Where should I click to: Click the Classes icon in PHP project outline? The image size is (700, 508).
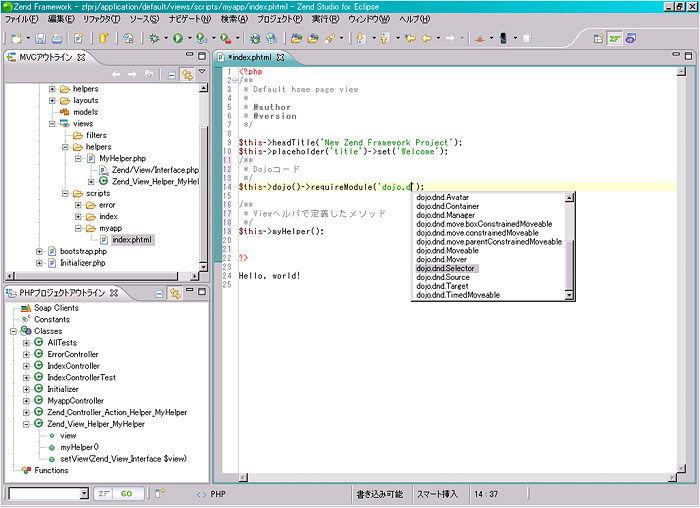pos(26,331)
